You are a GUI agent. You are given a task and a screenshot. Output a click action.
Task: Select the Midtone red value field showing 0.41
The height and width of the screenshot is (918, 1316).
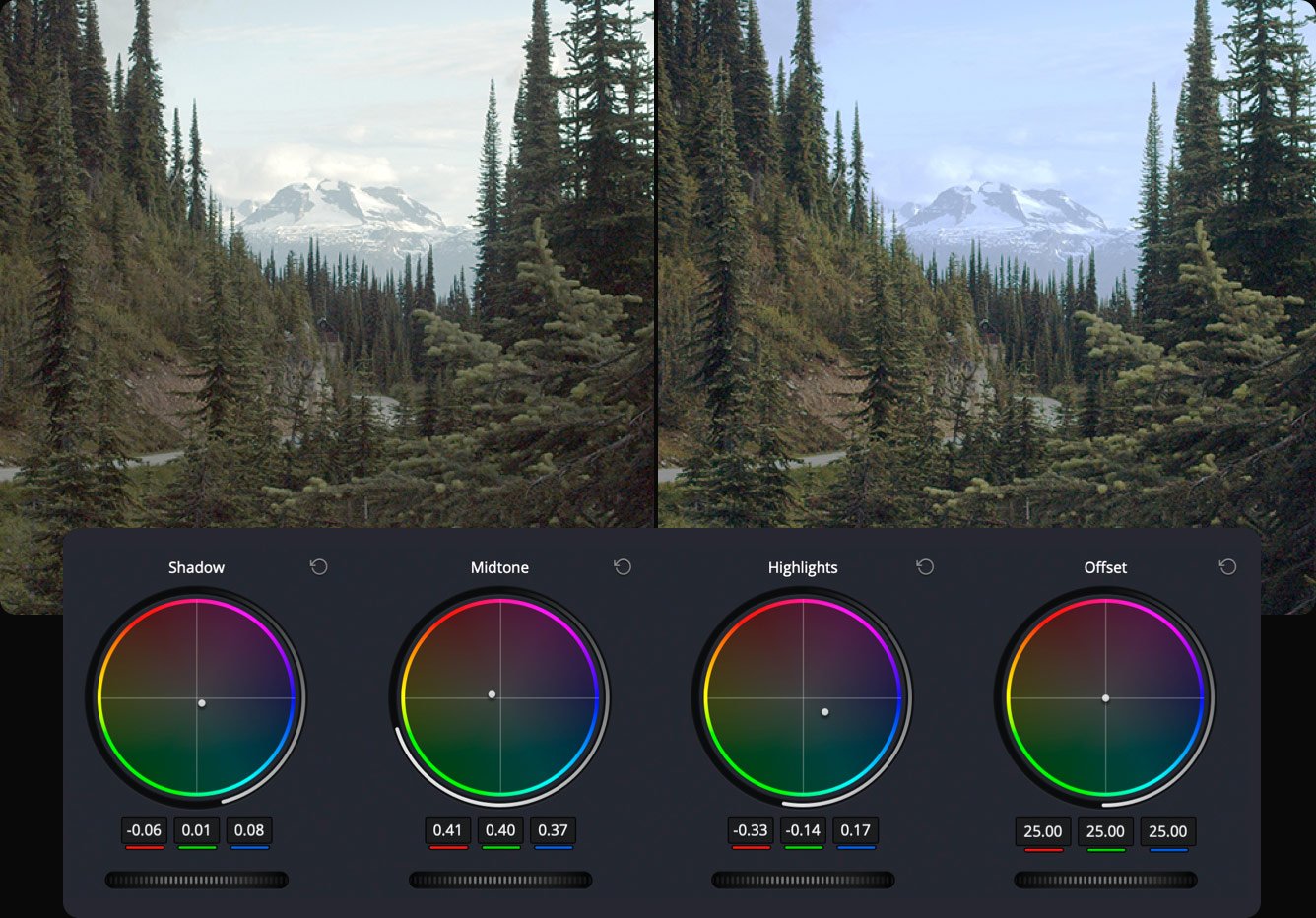pyautogui.click(x=448, y=830)
